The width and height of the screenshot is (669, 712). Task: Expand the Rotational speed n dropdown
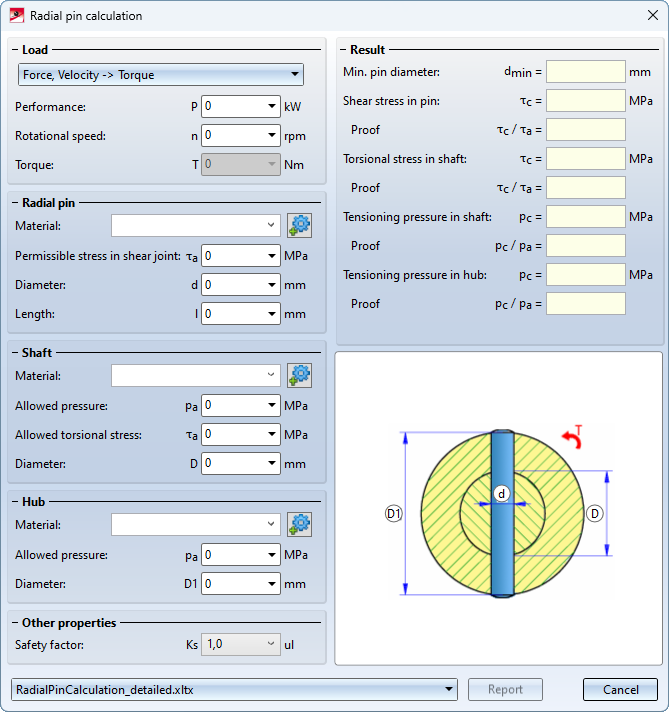(272, 136)
